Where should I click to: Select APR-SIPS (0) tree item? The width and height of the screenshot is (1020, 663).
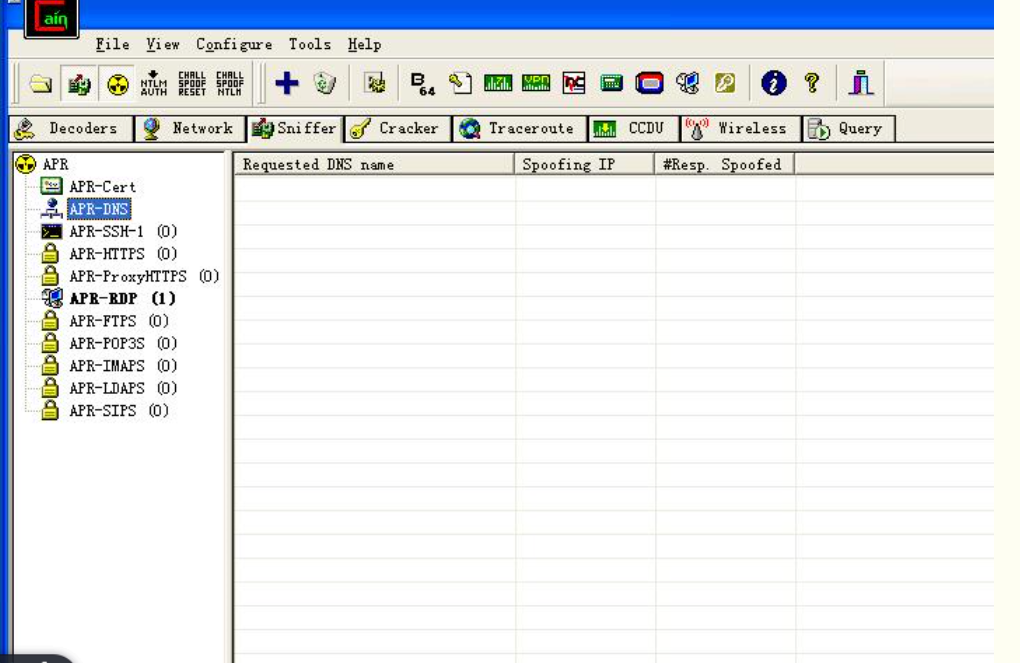click(118, 411)
